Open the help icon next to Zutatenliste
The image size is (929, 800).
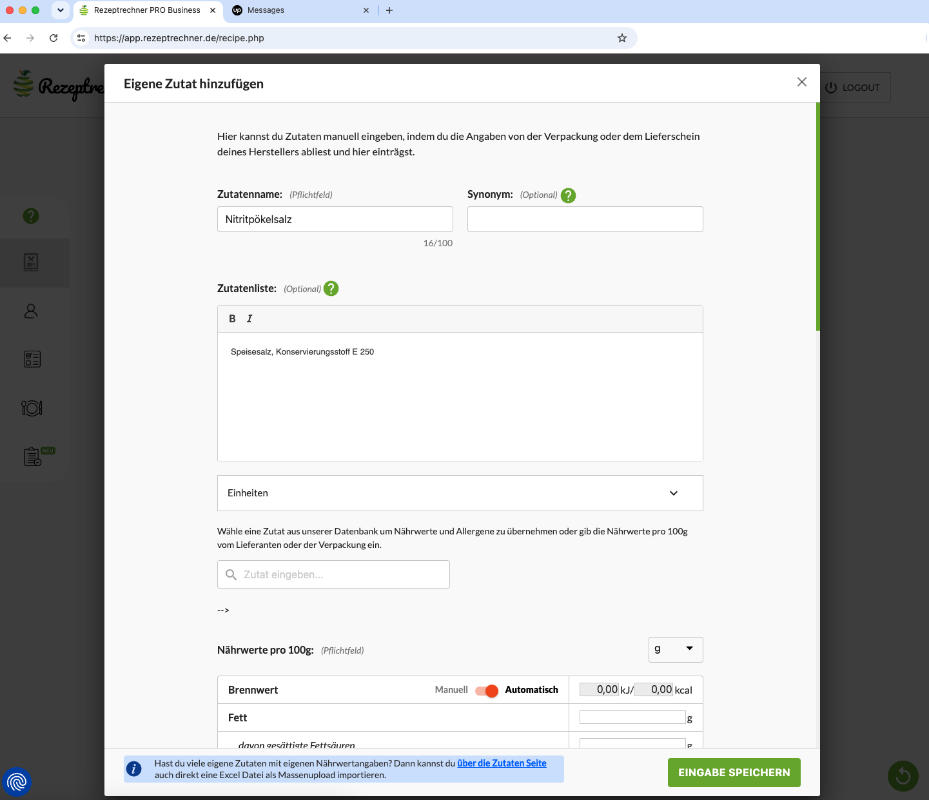[x=331, y=289]
